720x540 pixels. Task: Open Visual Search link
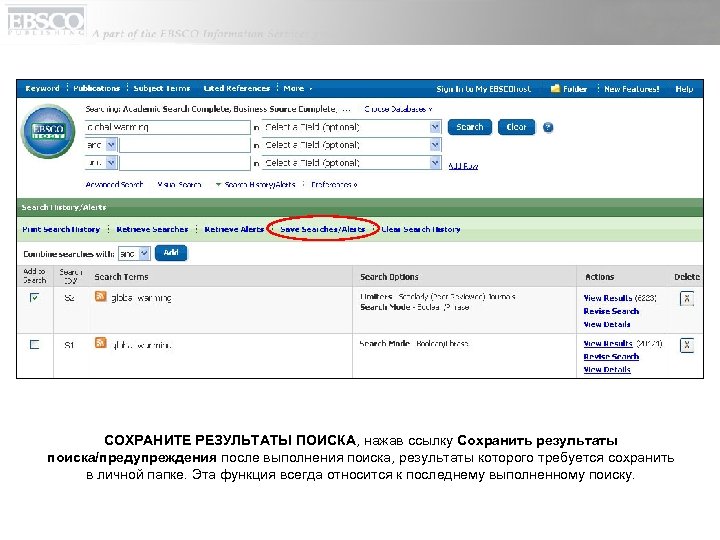coord(179,185)
